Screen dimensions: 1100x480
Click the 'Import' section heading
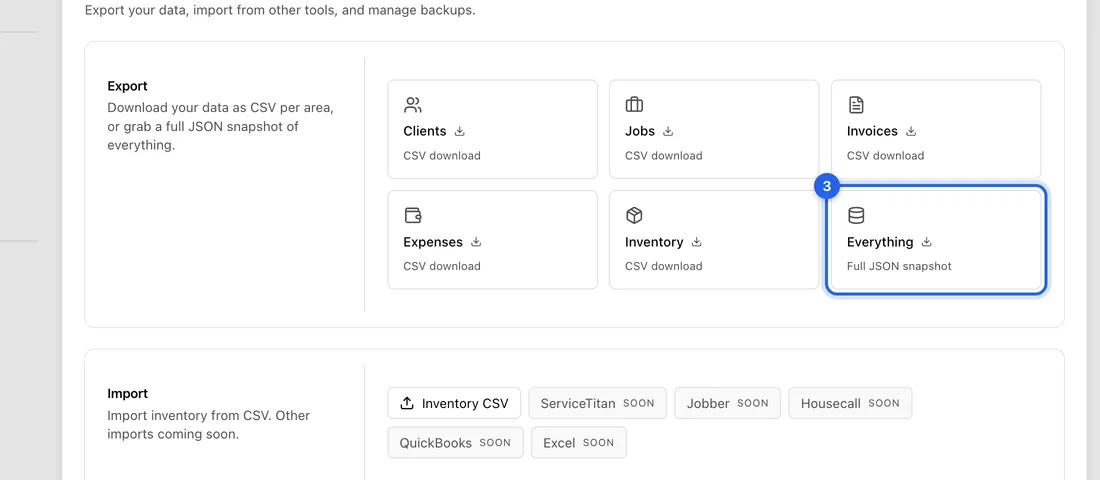tap(128, 394)
